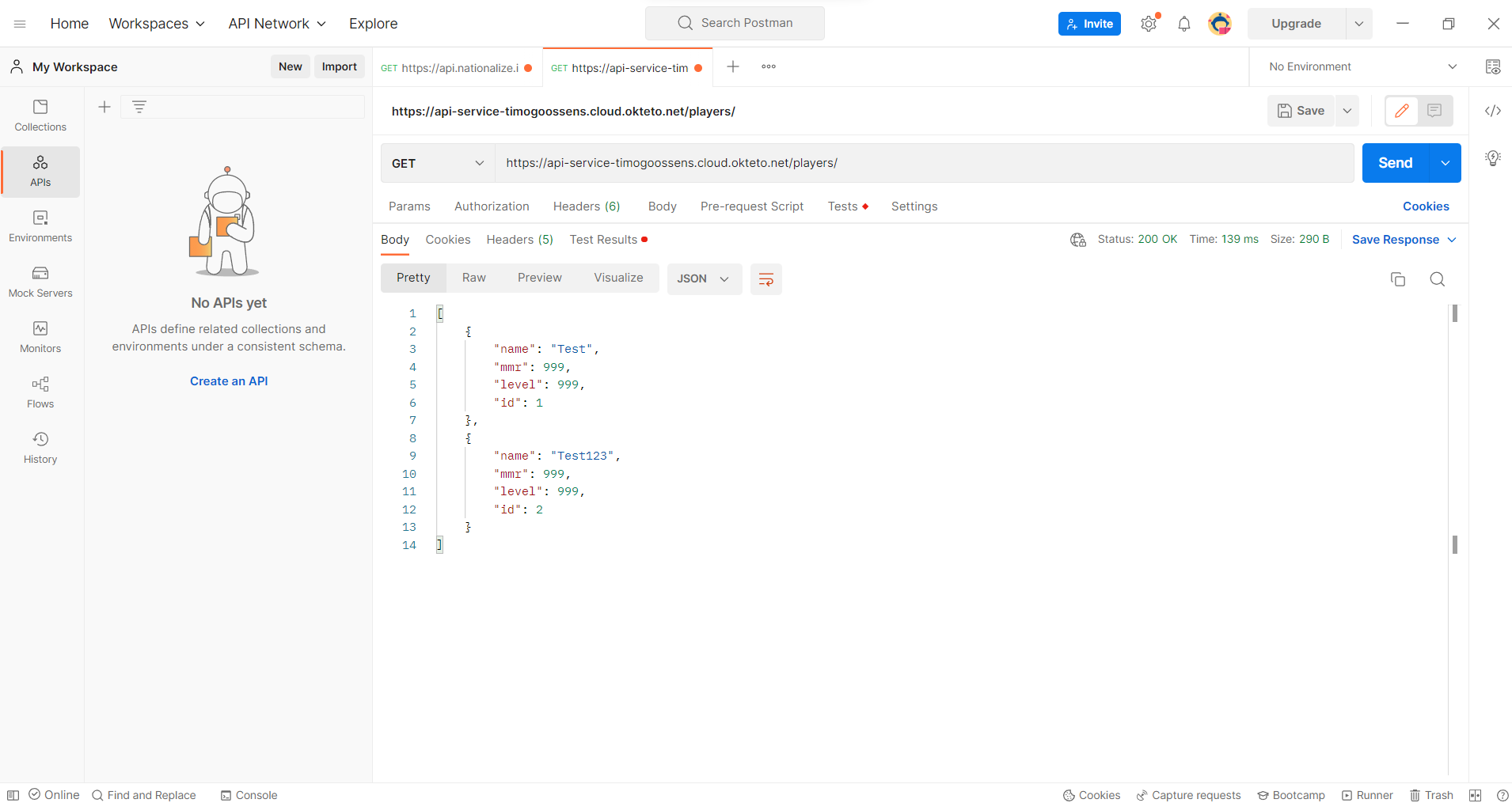Open Monitors in the sidebar

tap(40, 337)
